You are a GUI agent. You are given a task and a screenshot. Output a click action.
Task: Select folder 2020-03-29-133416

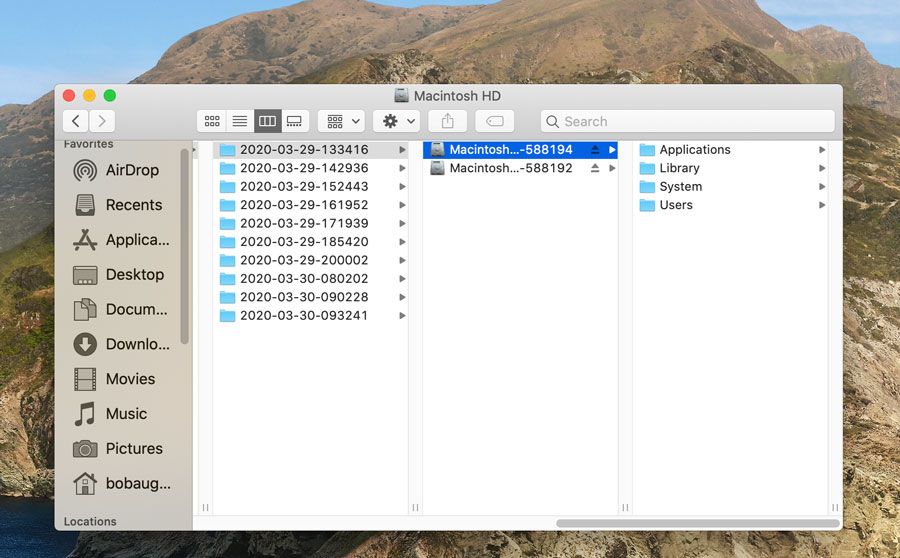coord(311,150)
